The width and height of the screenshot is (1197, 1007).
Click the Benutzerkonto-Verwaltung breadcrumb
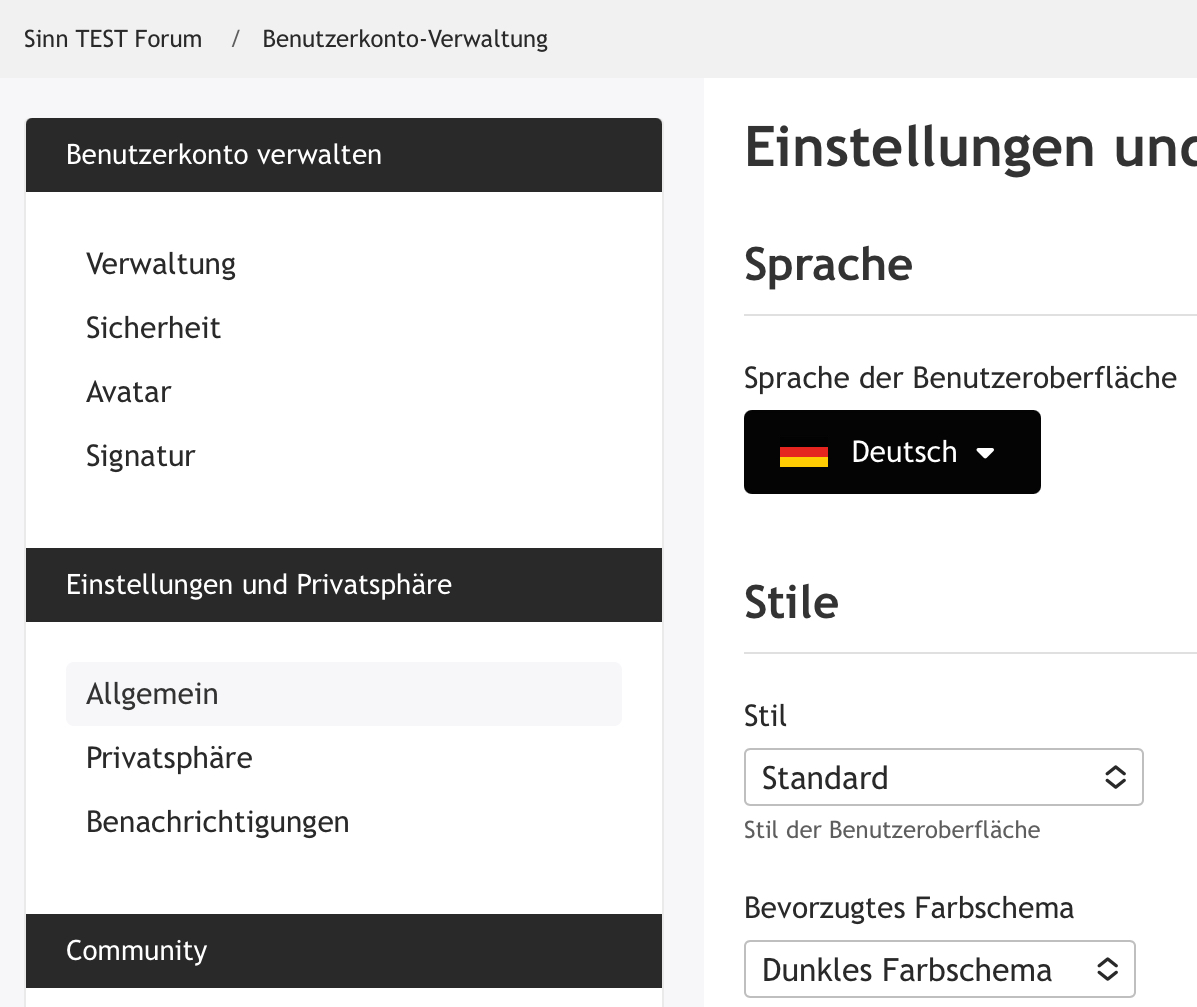(405, 39)
